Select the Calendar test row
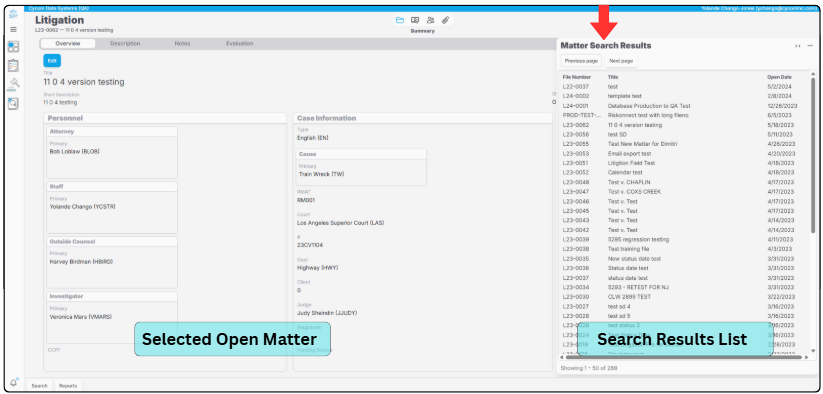 [685, 173]
